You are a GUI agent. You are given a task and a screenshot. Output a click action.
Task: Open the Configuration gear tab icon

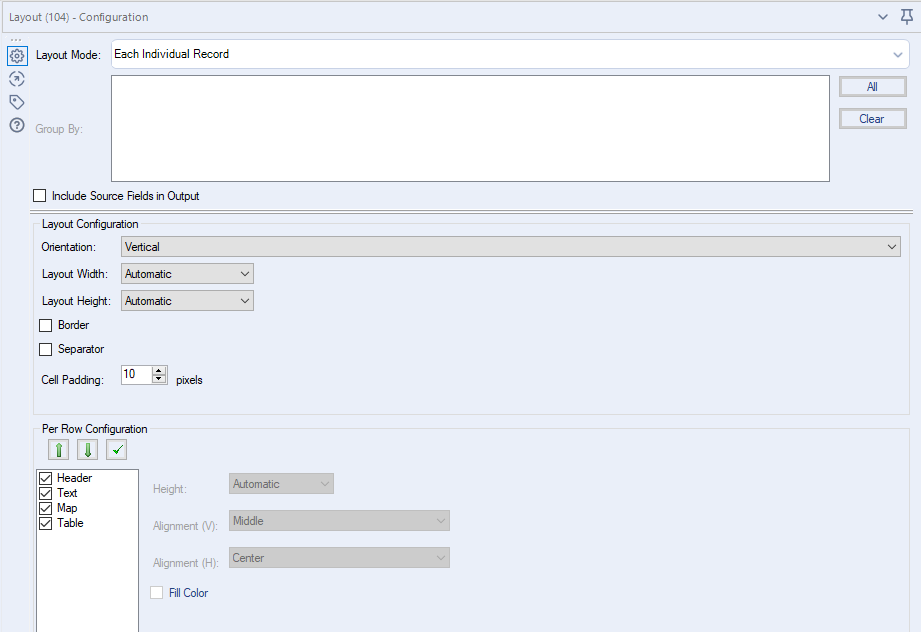[16, 56]
